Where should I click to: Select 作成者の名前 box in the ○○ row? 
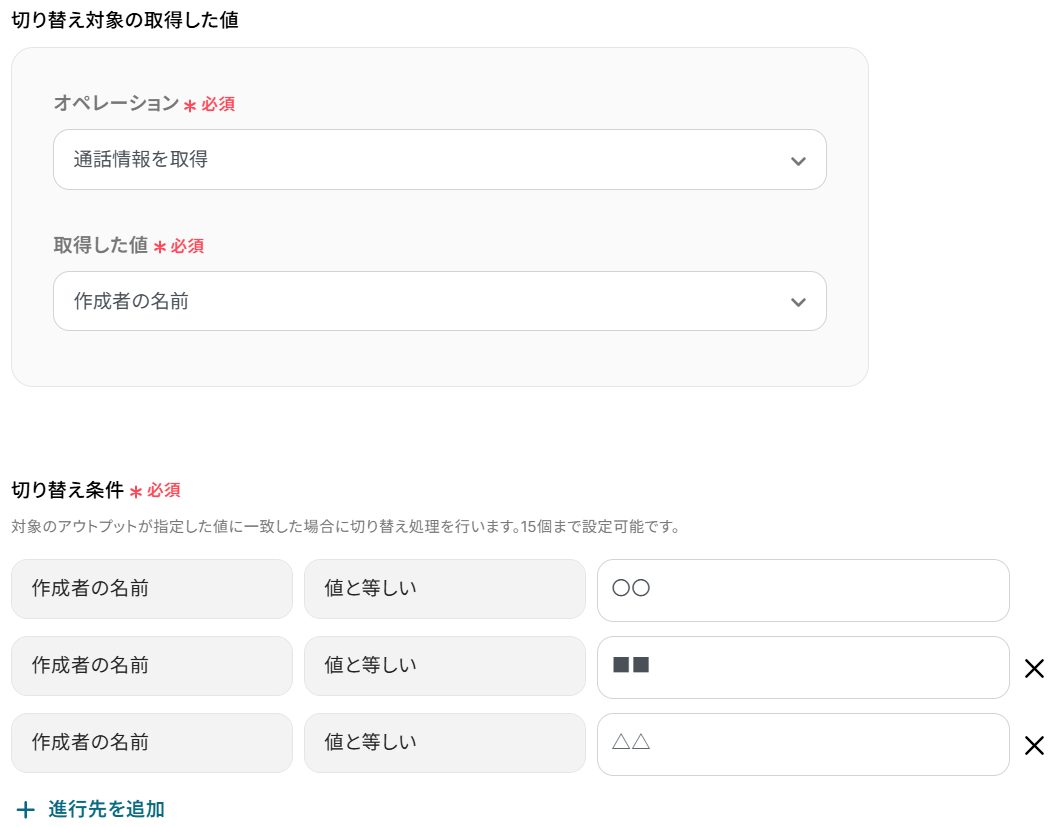coord(151,589)
